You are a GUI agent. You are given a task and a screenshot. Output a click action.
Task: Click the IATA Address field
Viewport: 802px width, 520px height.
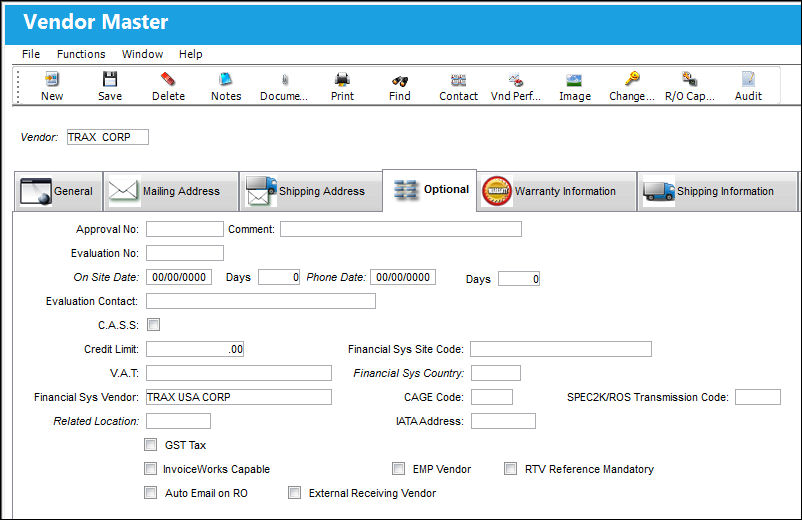(503, 421)
